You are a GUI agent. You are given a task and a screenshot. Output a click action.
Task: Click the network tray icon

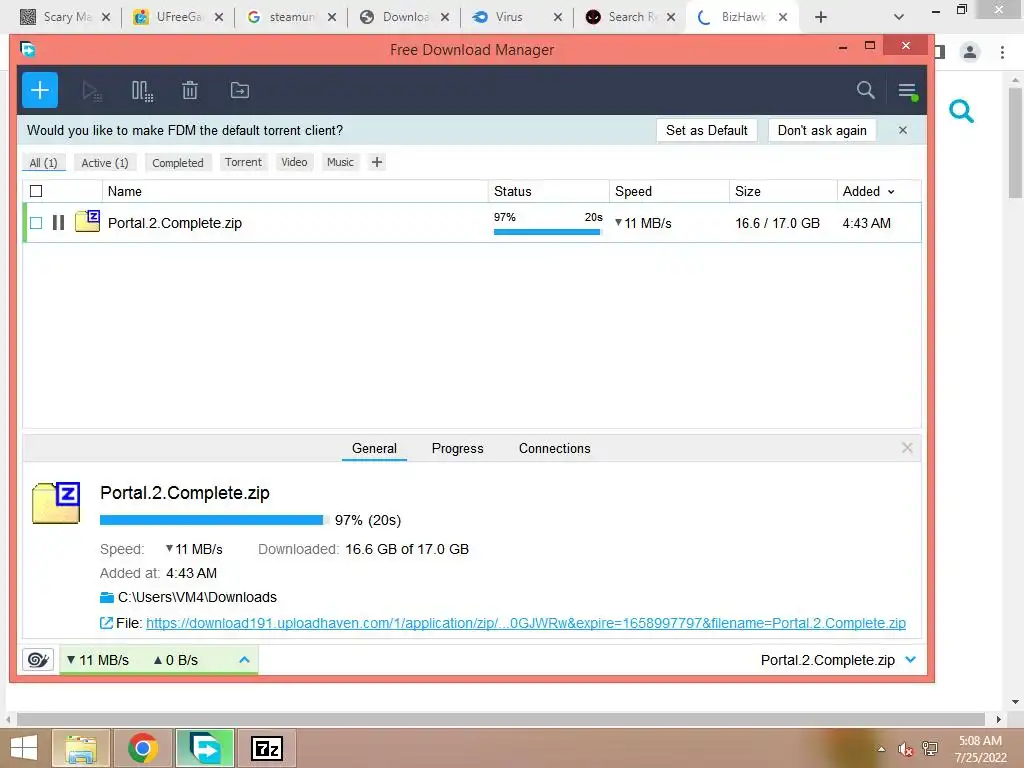click(930, 749)
